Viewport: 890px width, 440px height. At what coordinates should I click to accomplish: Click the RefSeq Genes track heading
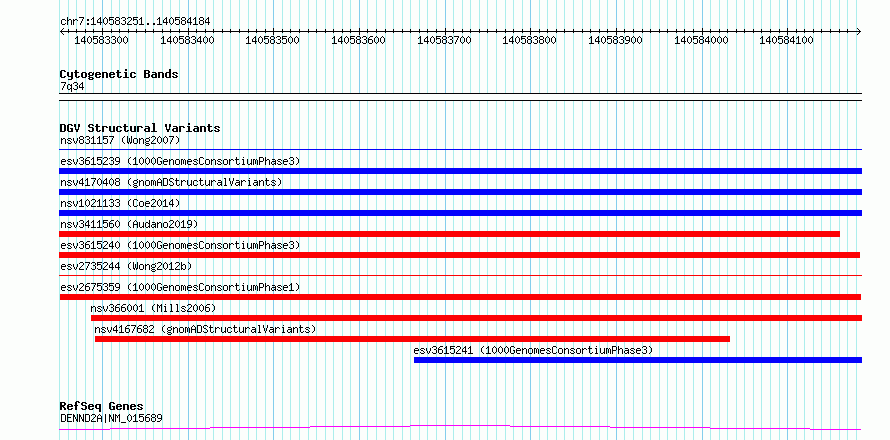101,406
